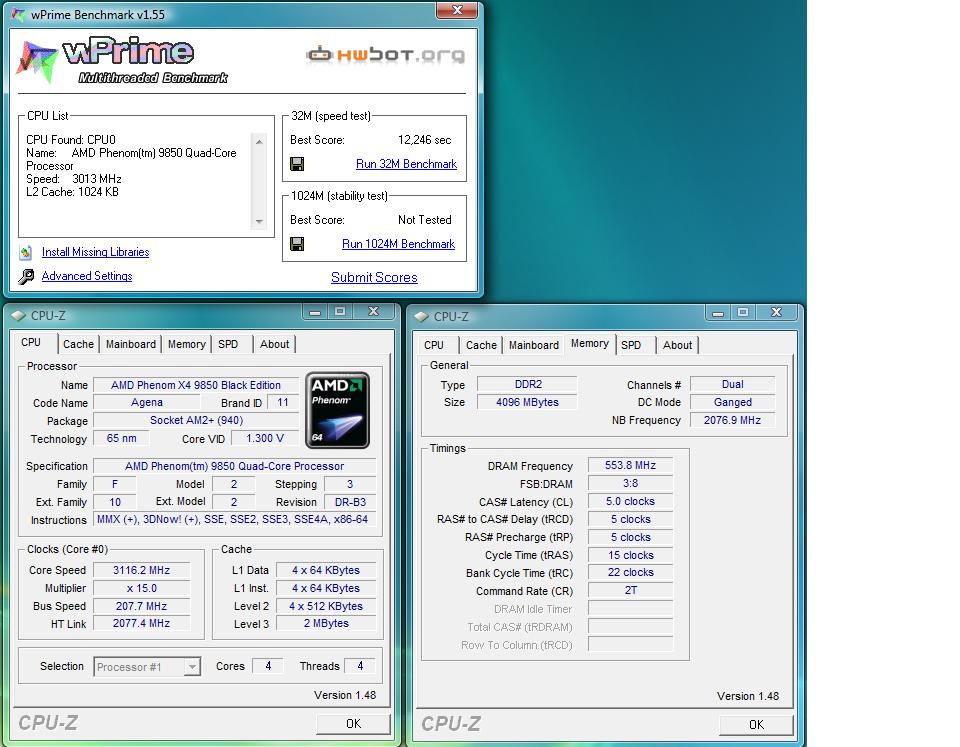Click the FSB:DRAM value 3:8
Viewport: 960px width, 747px height.
(x=631, y=483)
